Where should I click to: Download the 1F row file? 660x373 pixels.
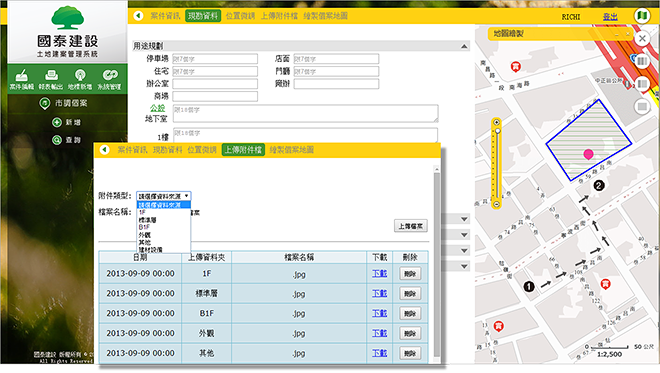point(379,274)
